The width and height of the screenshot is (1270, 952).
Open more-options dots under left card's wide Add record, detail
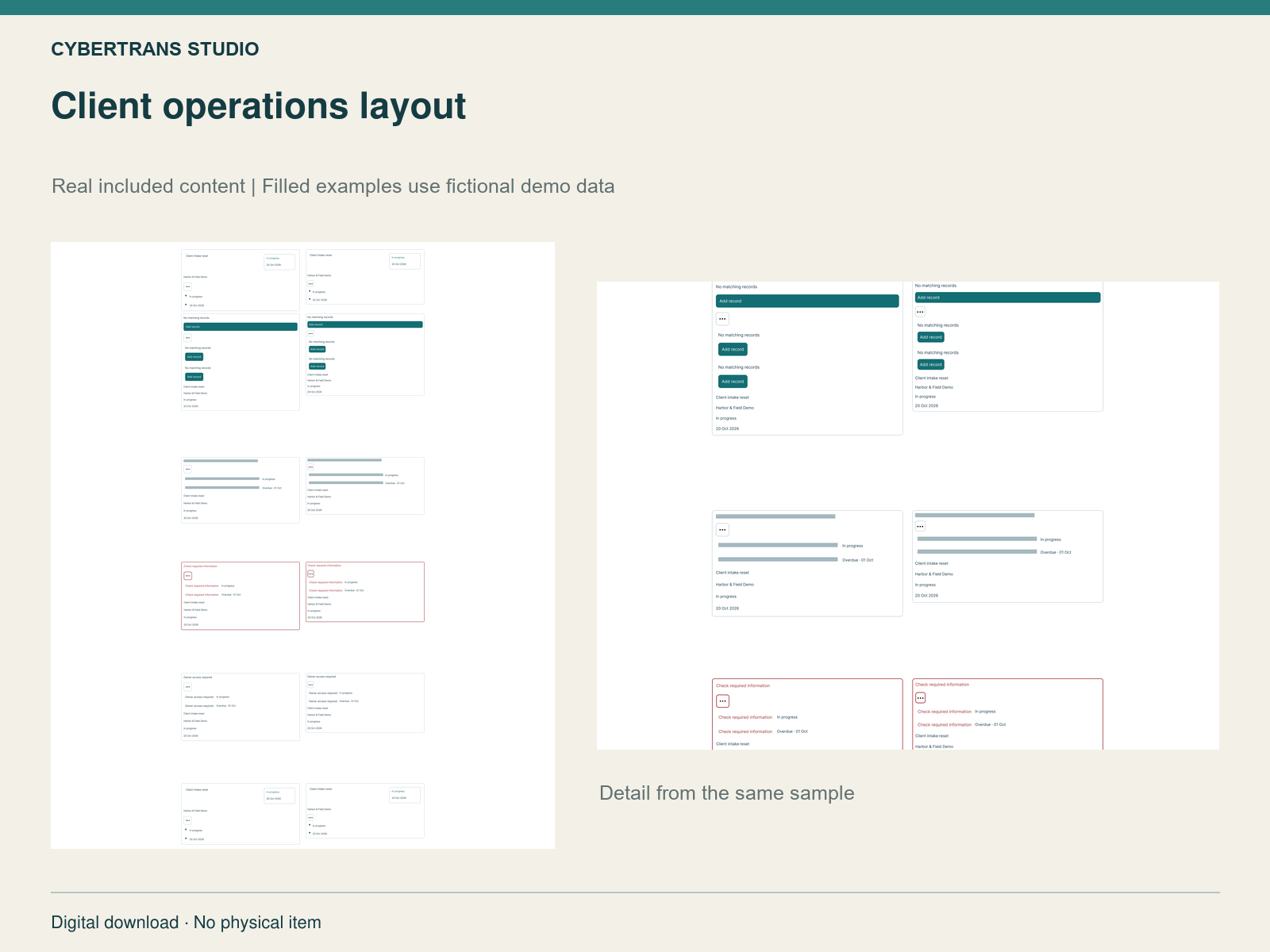pos(722,319)
